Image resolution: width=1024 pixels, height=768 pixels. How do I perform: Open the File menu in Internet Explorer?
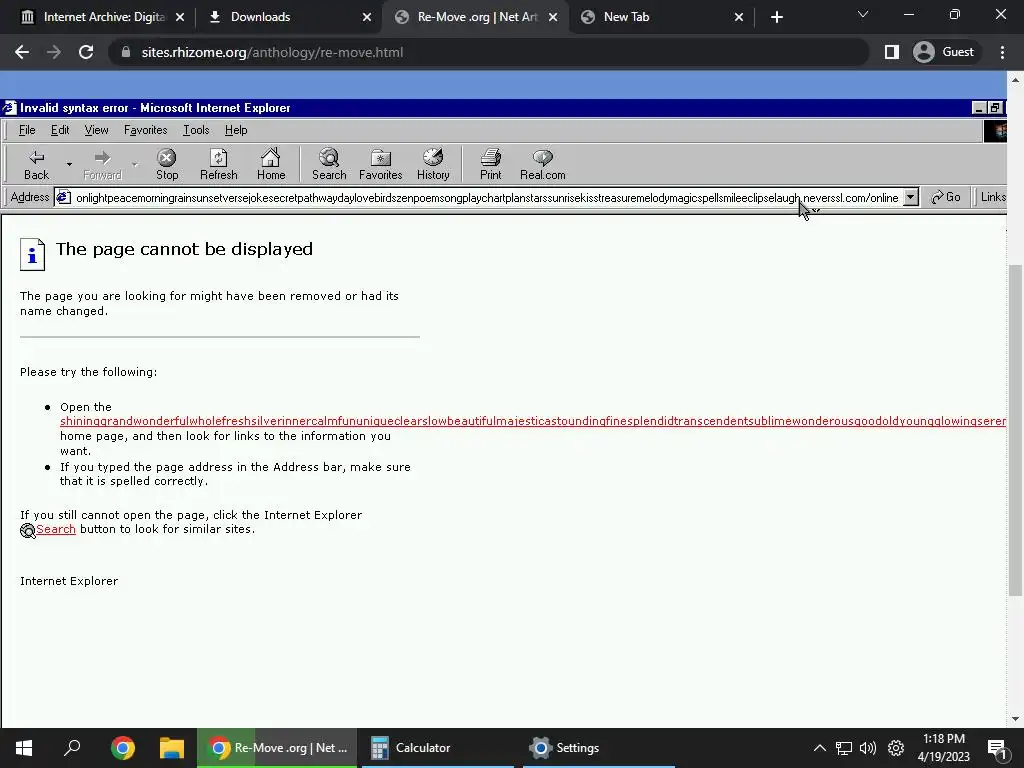27,130
